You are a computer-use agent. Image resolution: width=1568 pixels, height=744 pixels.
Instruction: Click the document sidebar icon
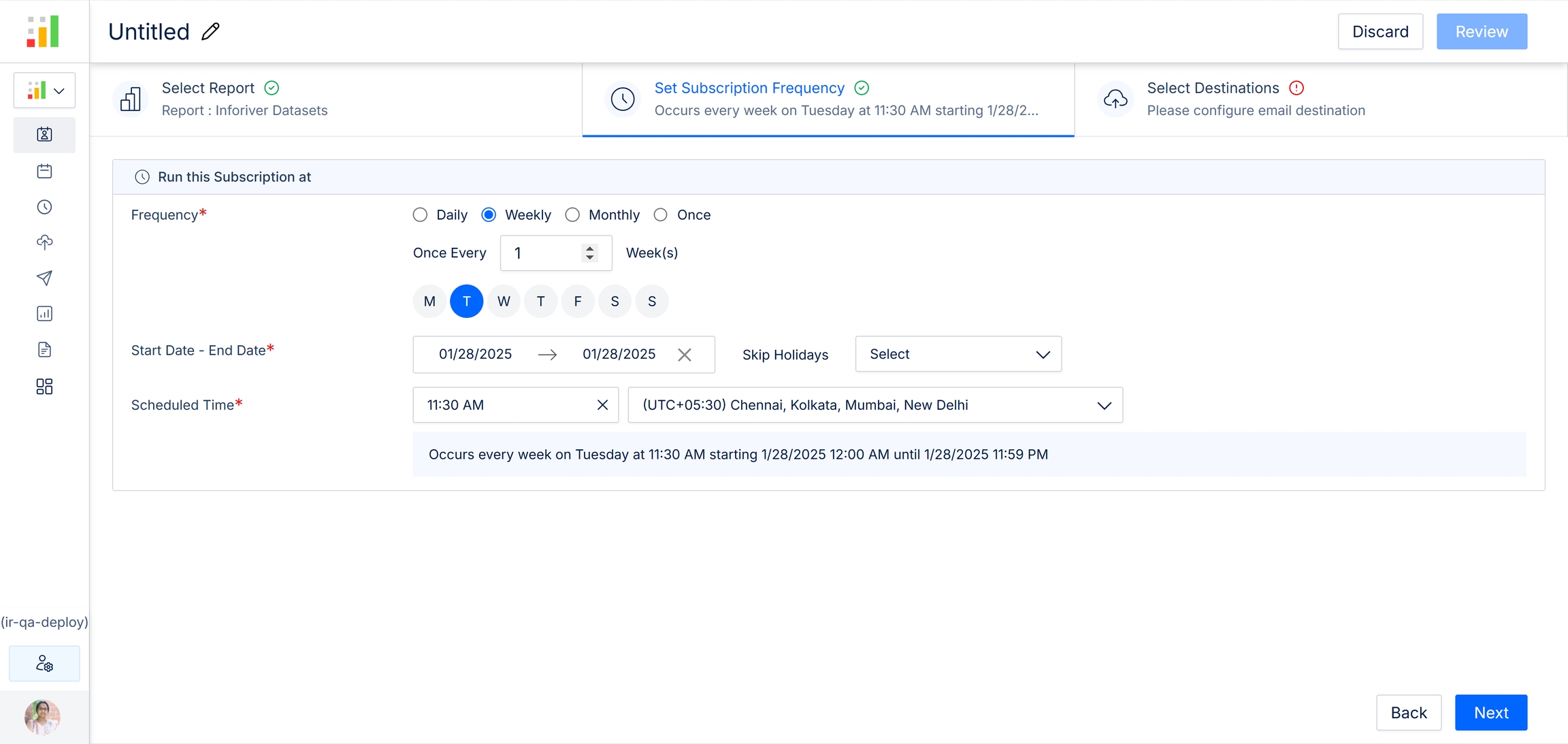(44, 350)
